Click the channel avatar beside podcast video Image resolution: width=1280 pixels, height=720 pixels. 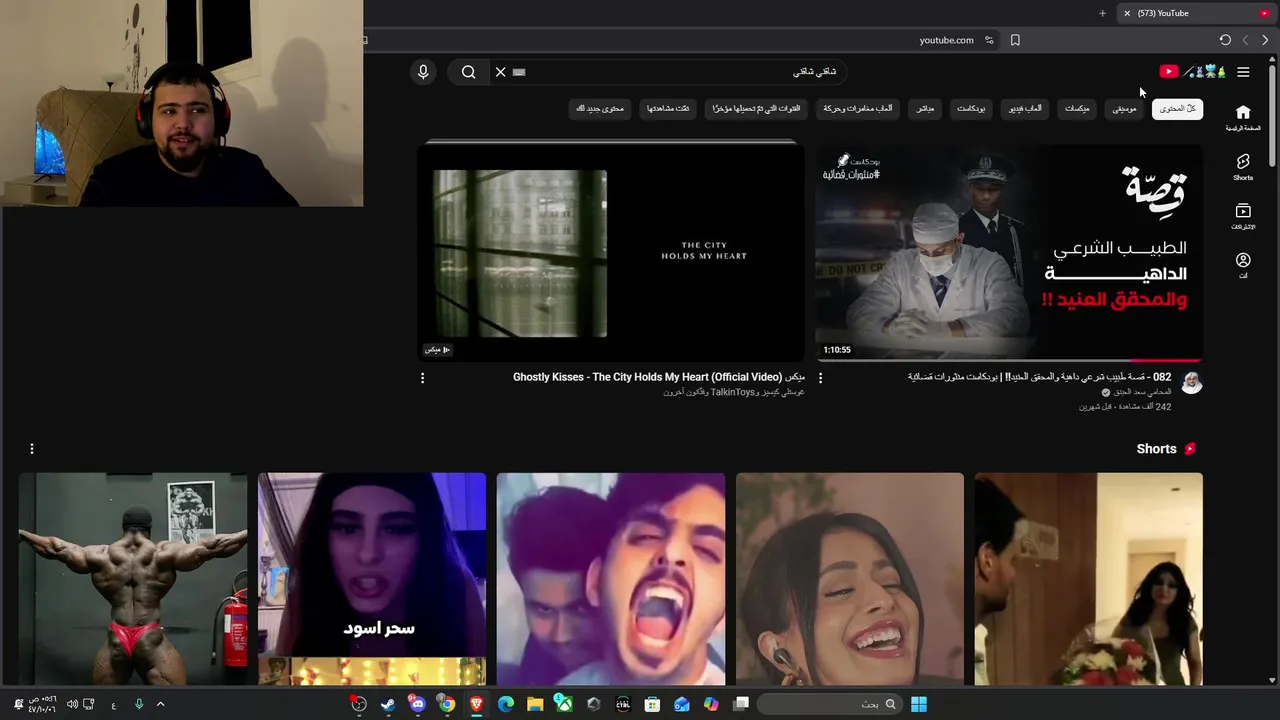click(x=1191, y=383)
